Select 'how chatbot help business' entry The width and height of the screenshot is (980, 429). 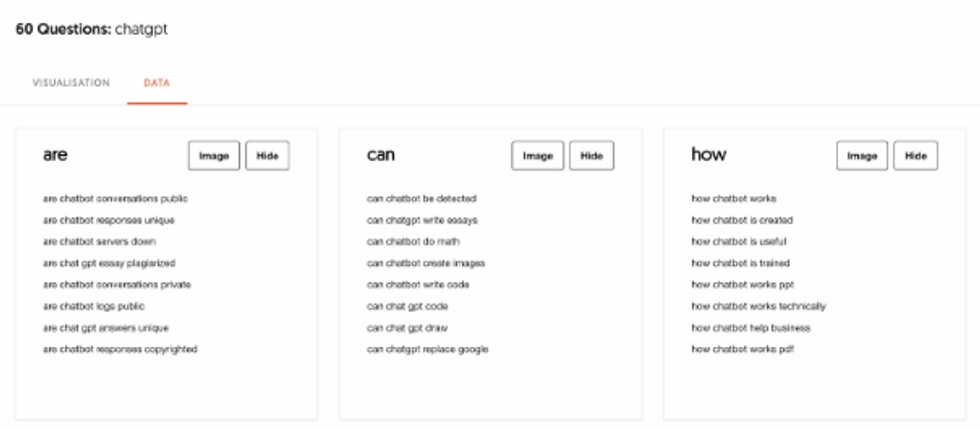pyautogui.click(x=750, y=328)
